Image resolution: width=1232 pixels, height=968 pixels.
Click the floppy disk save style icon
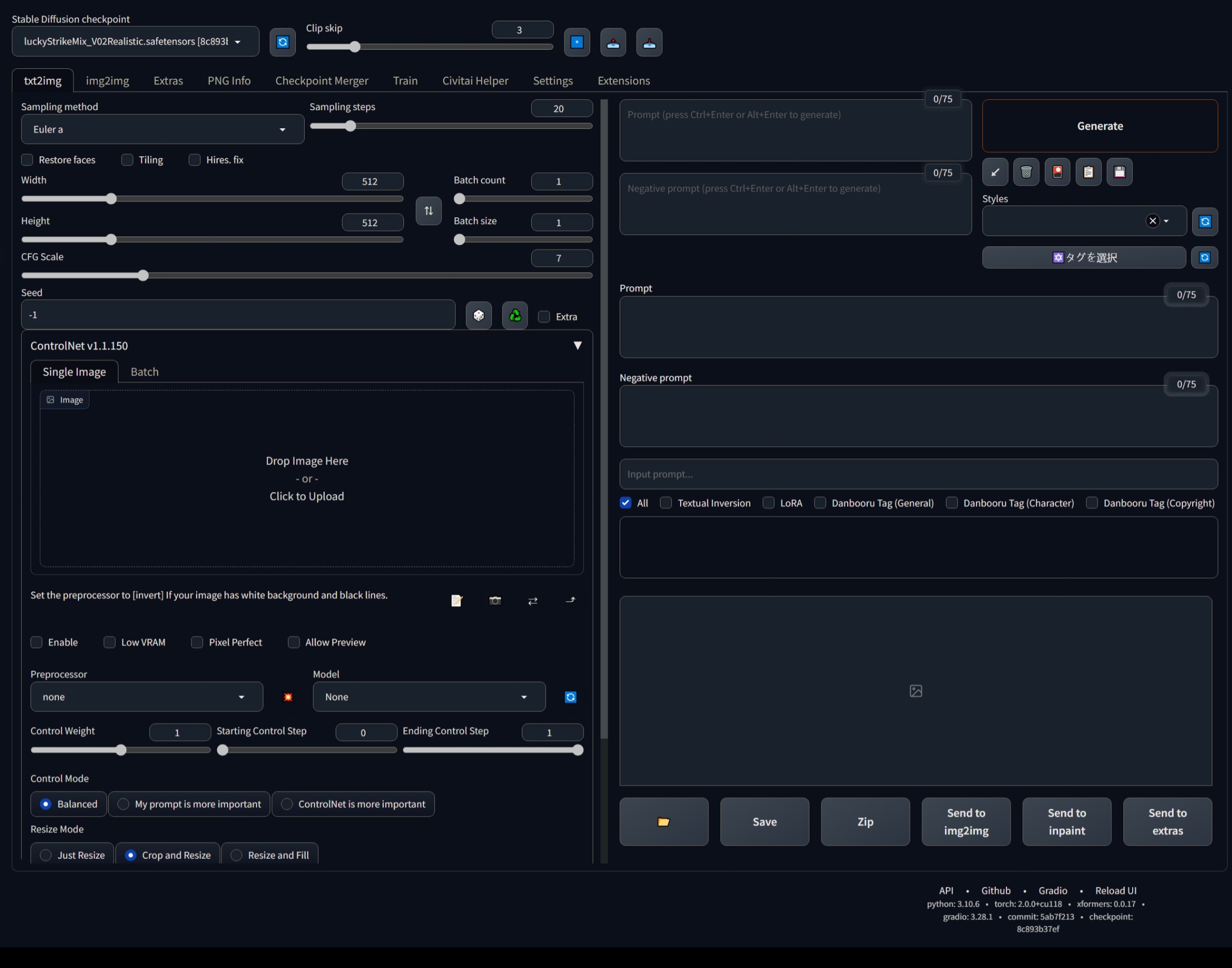tap(1119, 172)
